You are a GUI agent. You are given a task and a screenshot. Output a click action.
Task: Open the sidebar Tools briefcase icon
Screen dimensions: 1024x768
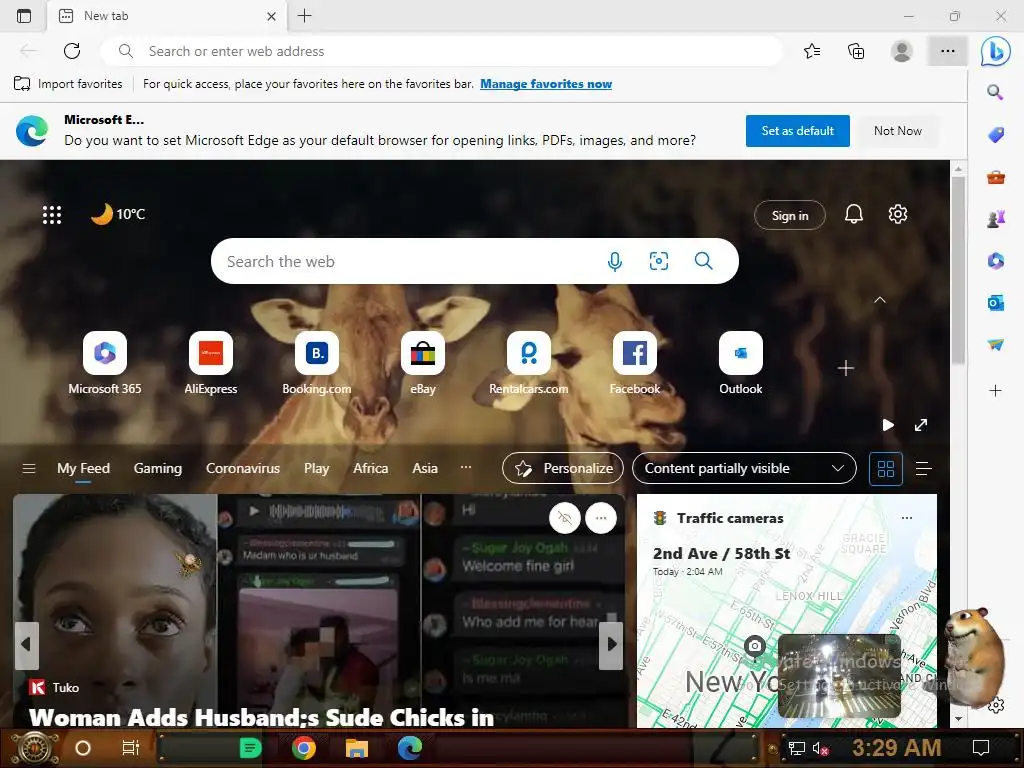pos(995,177)
